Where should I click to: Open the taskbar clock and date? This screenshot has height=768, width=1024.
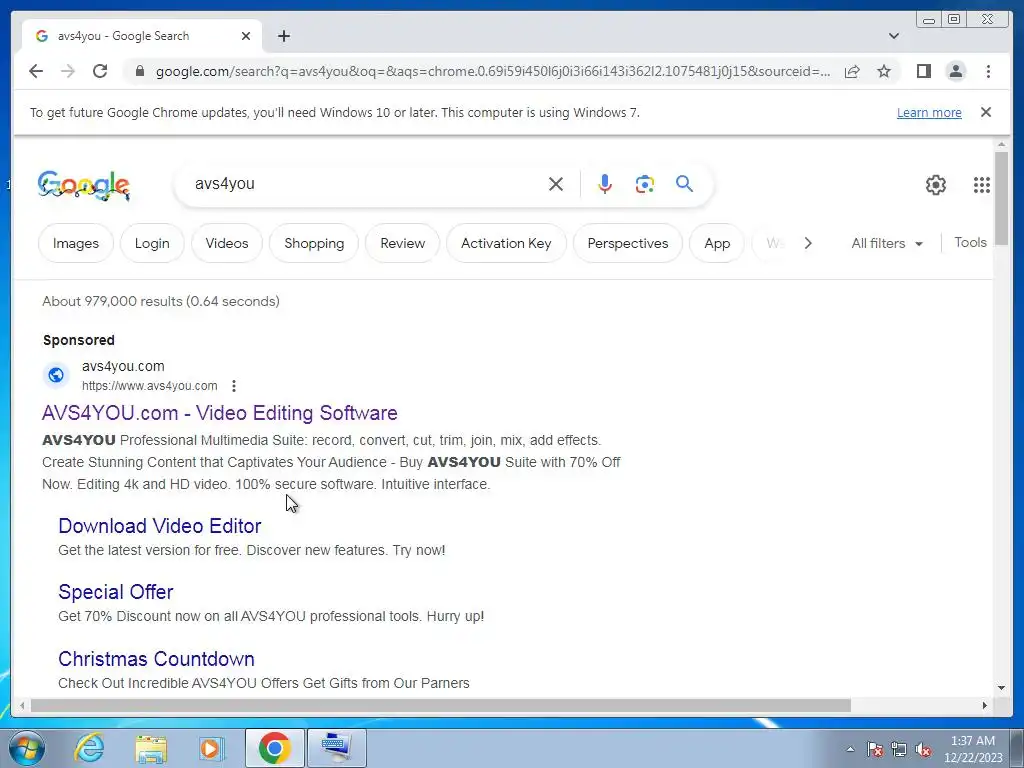(x=972, y=749)
